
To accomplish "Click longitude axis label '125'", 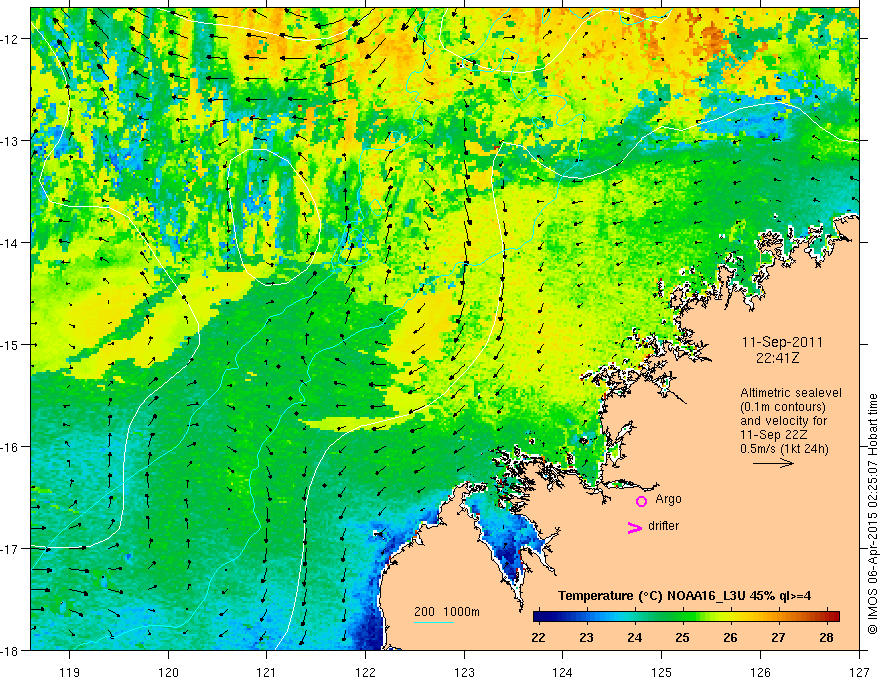I will point(662,672).
